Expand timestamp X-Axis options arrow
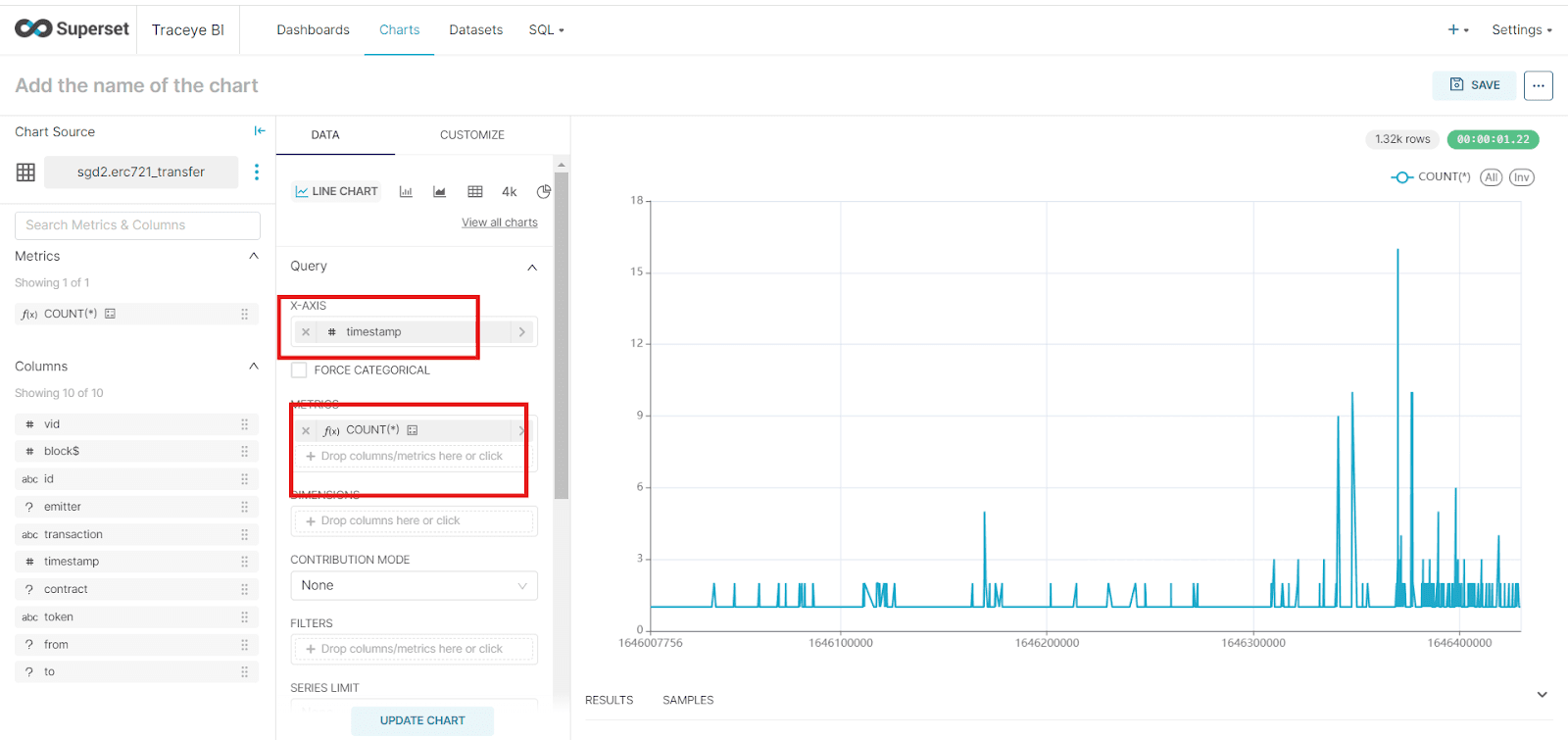Image resolution: width=1568 pixels, height=740 pixels. 522,332
